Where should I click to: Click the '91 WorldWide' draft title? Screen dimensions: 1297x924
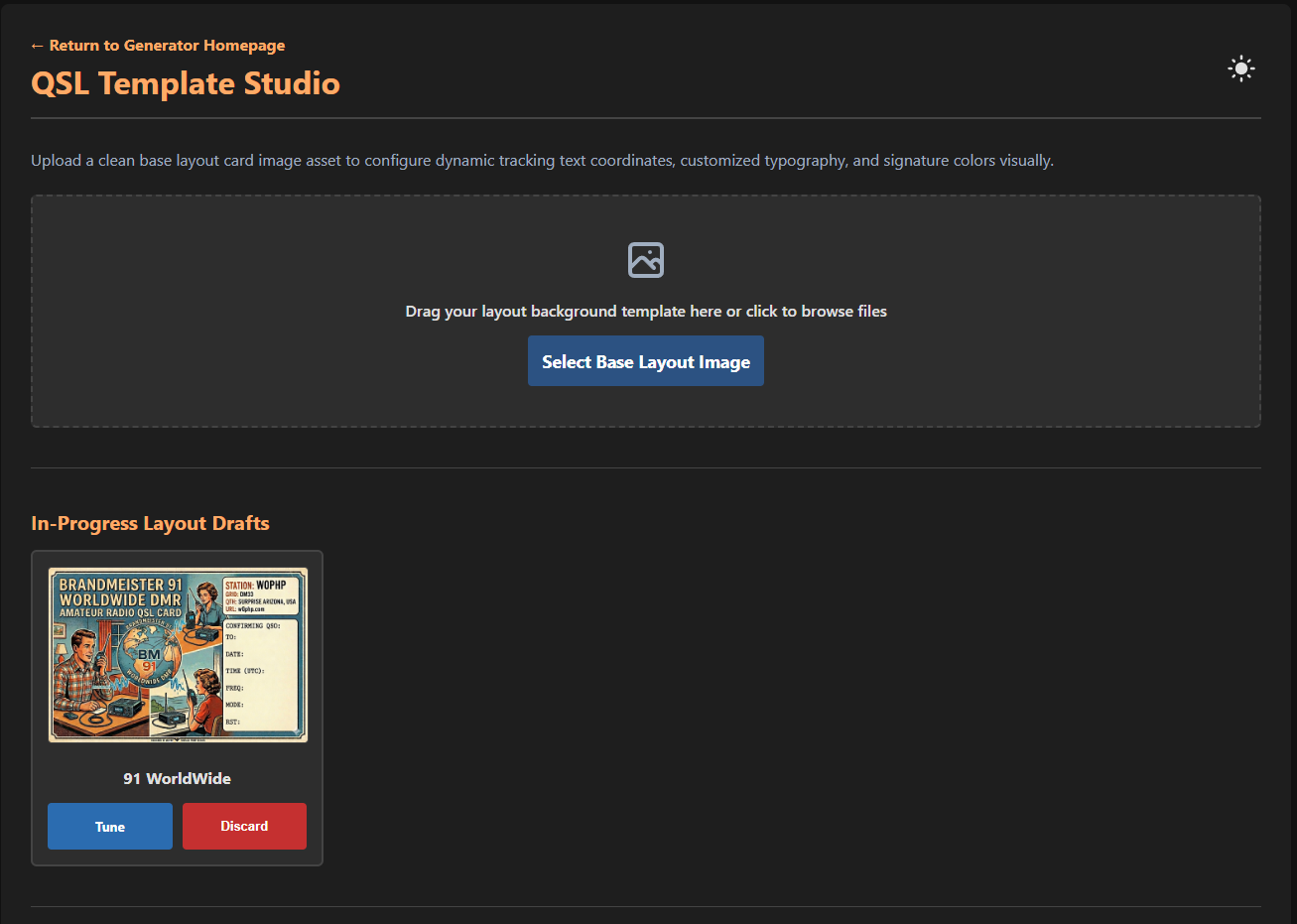178,778
